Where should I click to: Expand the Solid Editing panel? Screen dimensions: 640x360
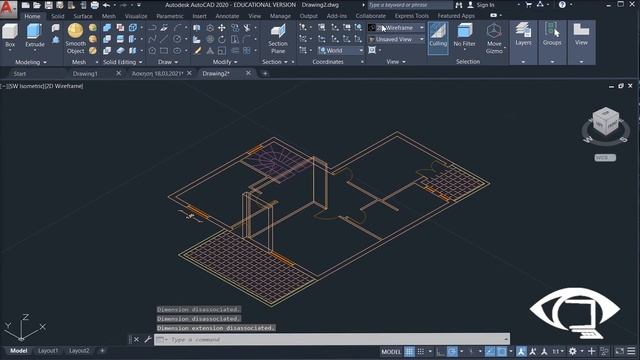click(x=122, y=62)
